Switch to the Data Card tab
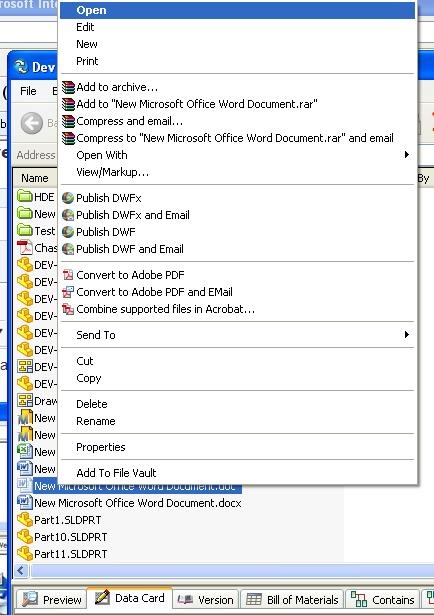 [x=129, y=599]
